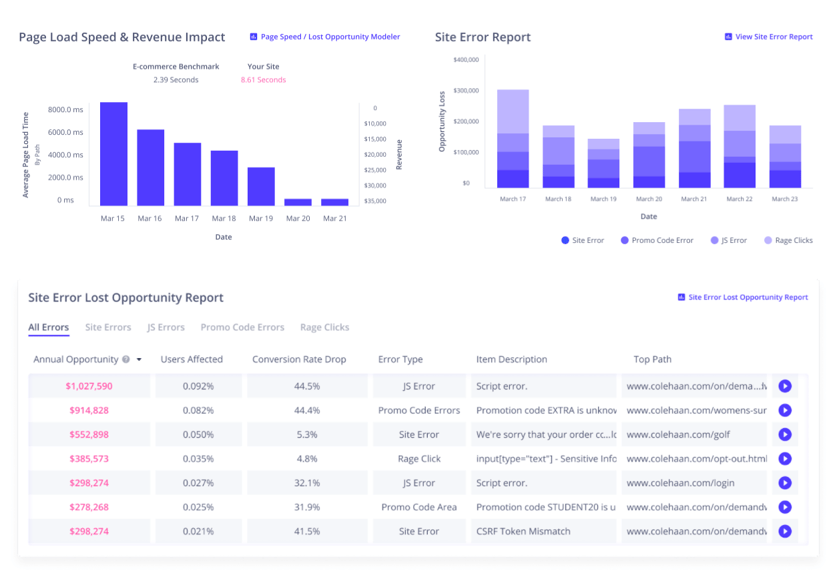Screen dimensions: 837x571
Task: Click the $914,828 annual opportunity value
Action: tap(89, 410)
